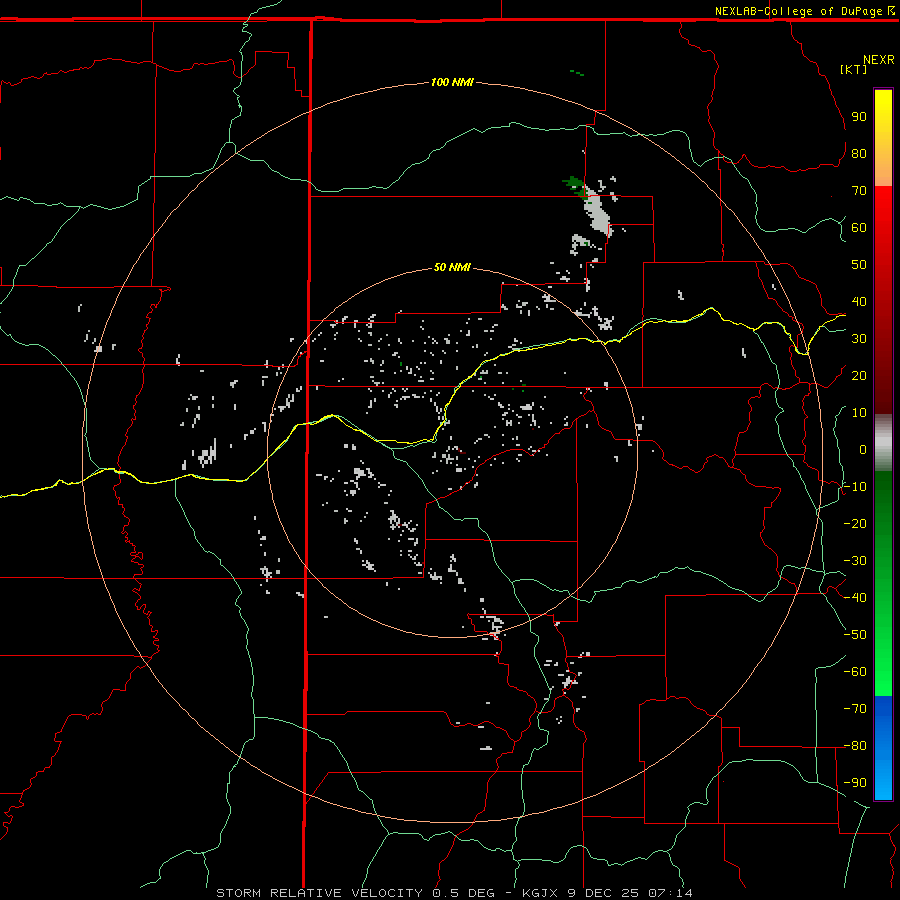Click the -50 value on the velocity scale

click(x=855, y=635)
